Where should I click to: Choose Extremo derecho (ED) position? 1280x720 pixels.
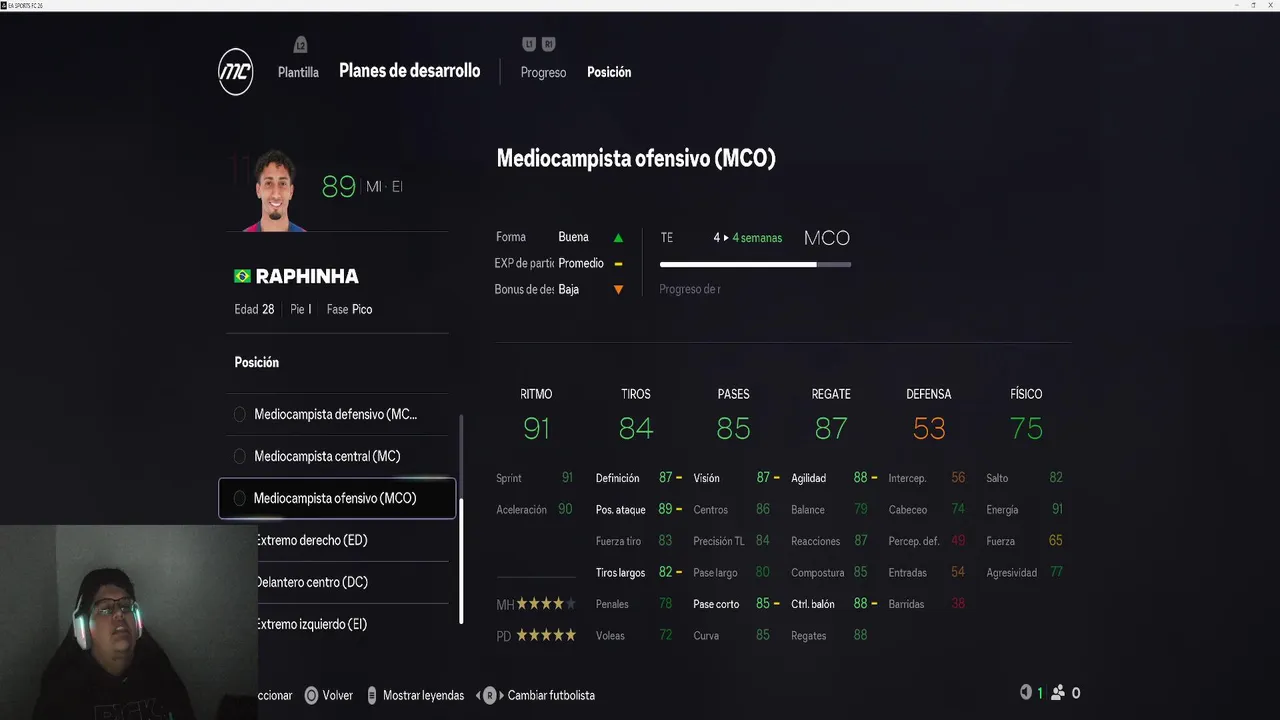pyautogui.click(x=312, y=540)
